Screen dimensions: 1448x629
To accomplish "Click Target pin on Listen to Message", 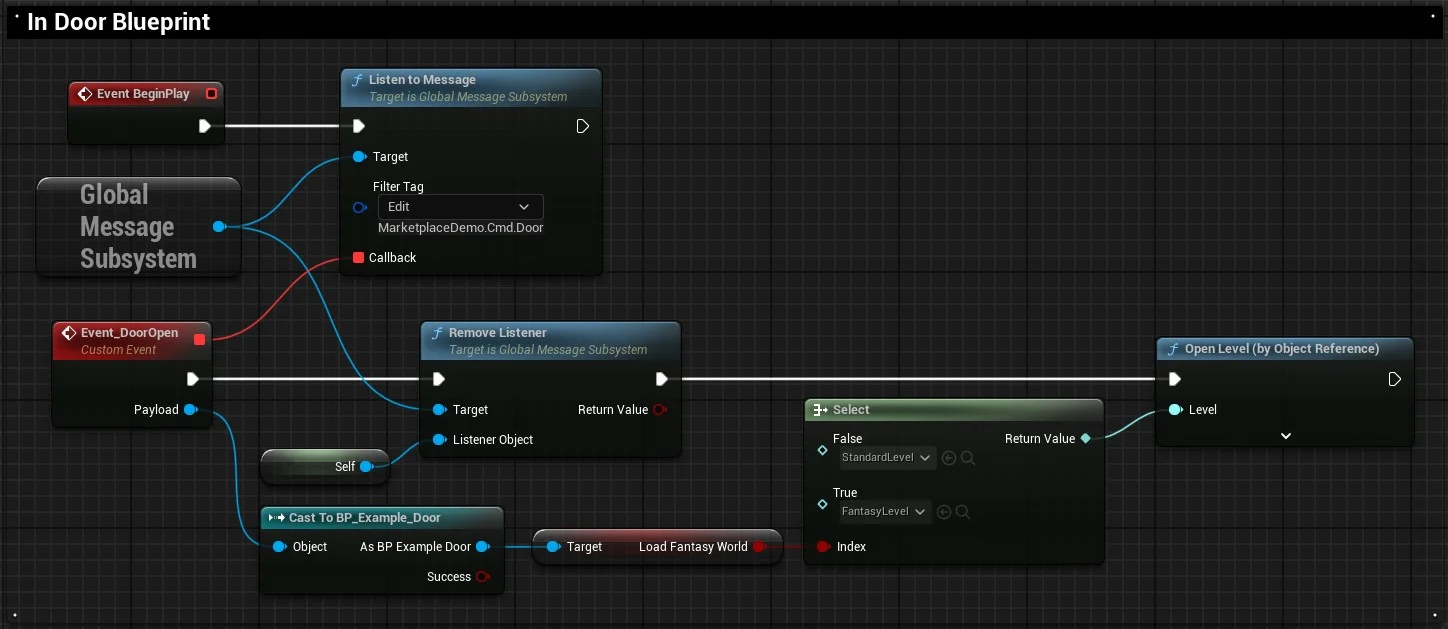I will [359, 157].
